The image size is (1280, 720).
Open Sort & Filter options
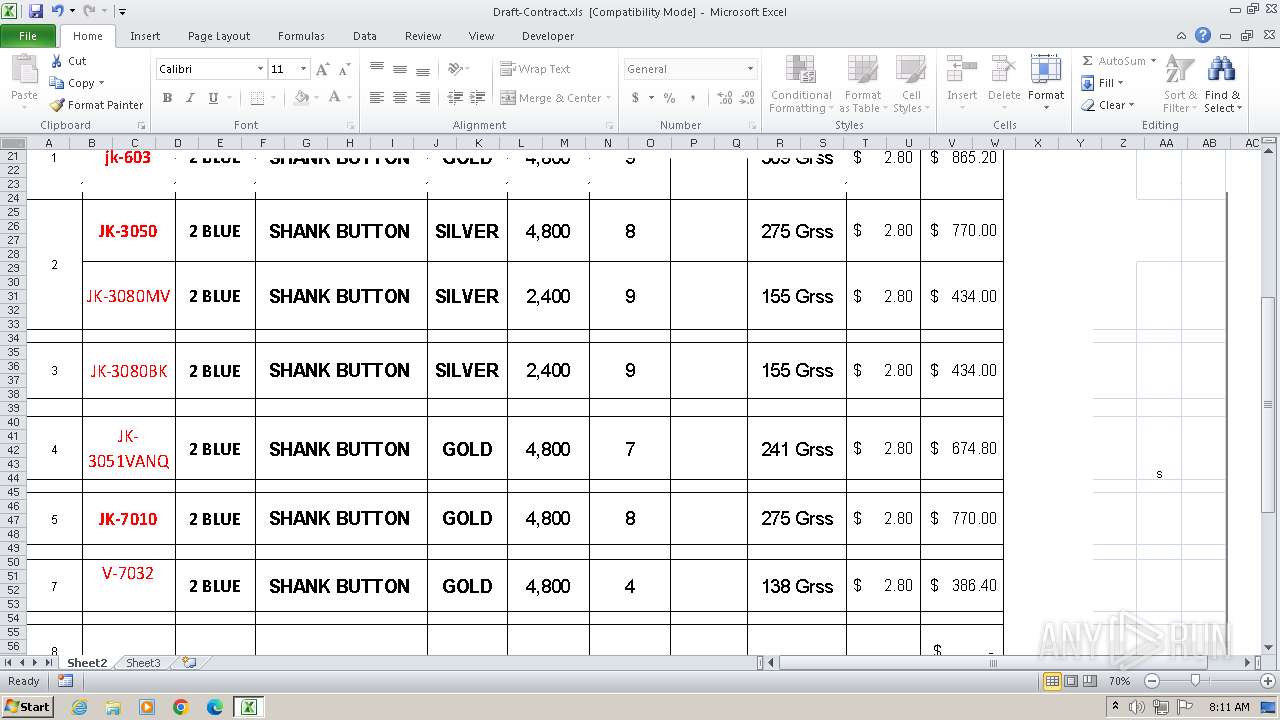tap(1179, 85)
